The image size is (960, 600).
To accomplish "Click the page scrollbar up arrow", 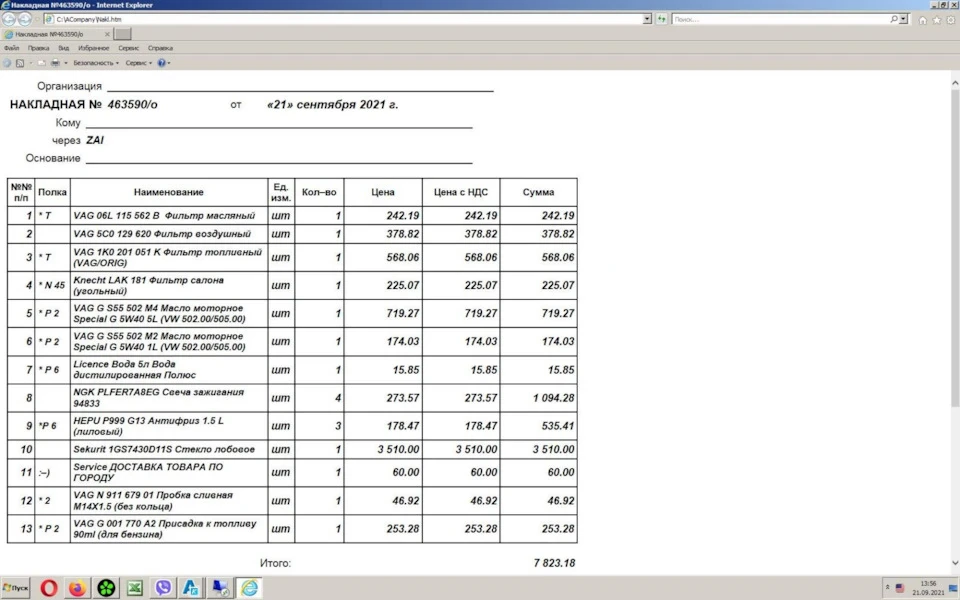I will 955,82.
